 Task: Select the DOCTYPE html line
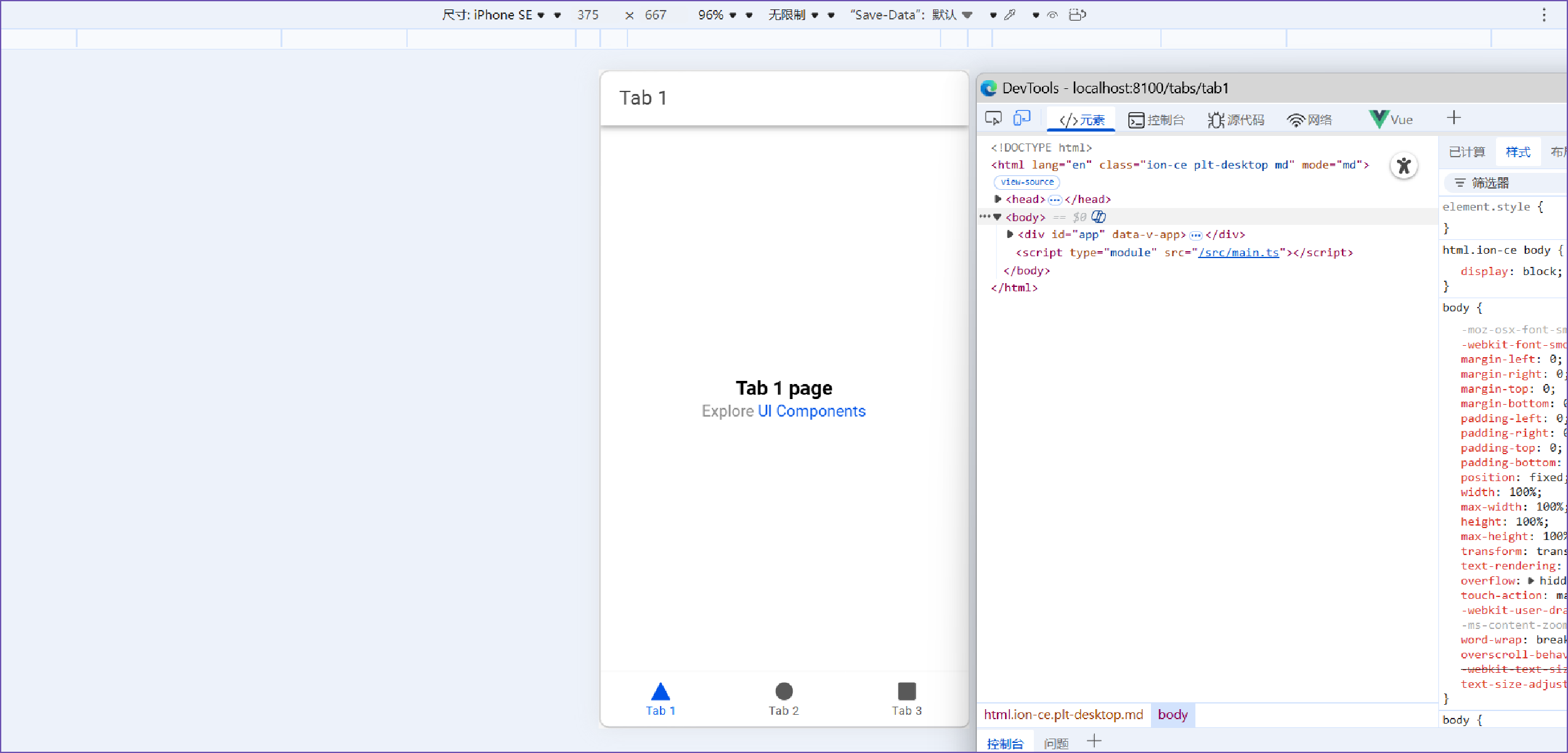1041,148
